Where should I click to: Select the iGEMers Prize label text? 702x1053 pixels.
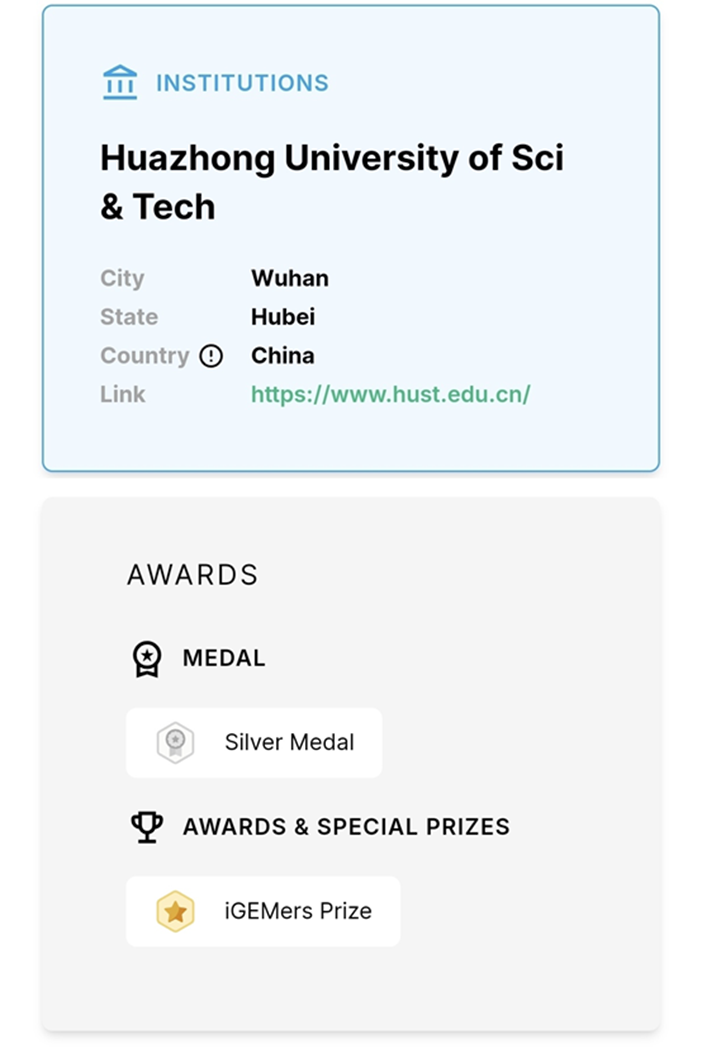[x=298, y=911]
